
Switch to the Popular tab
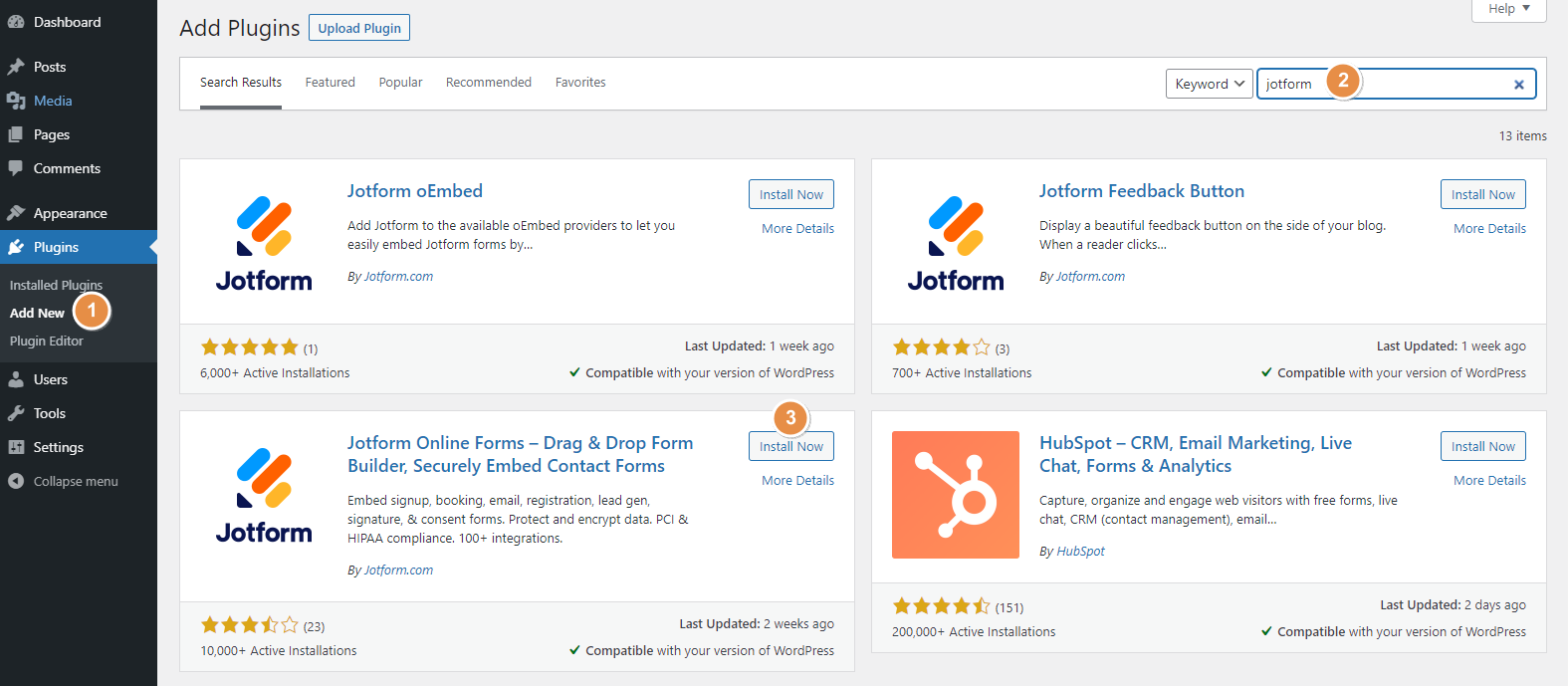(400, 83)
